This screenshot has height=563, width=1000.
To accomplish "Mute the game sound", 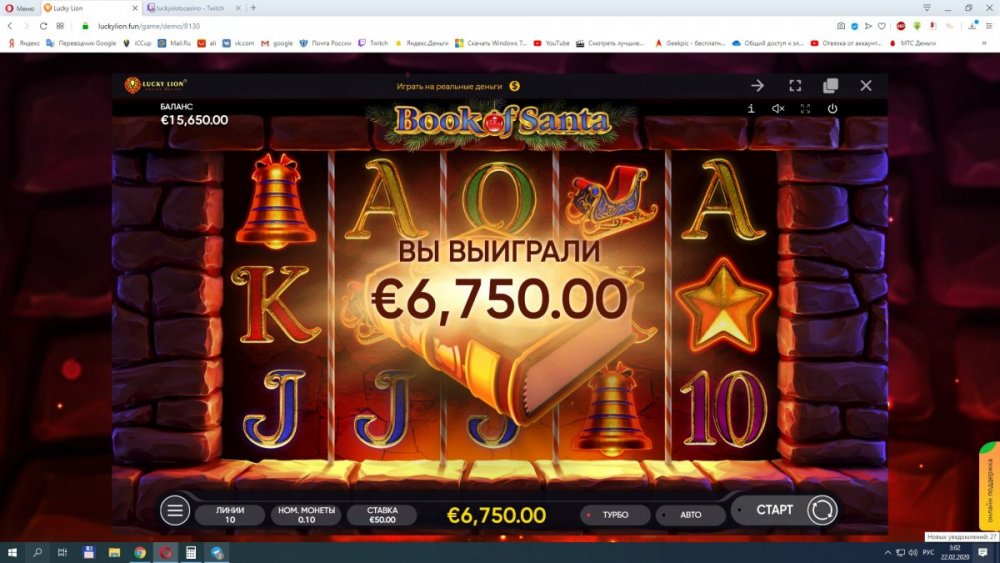I will [778, 108].
